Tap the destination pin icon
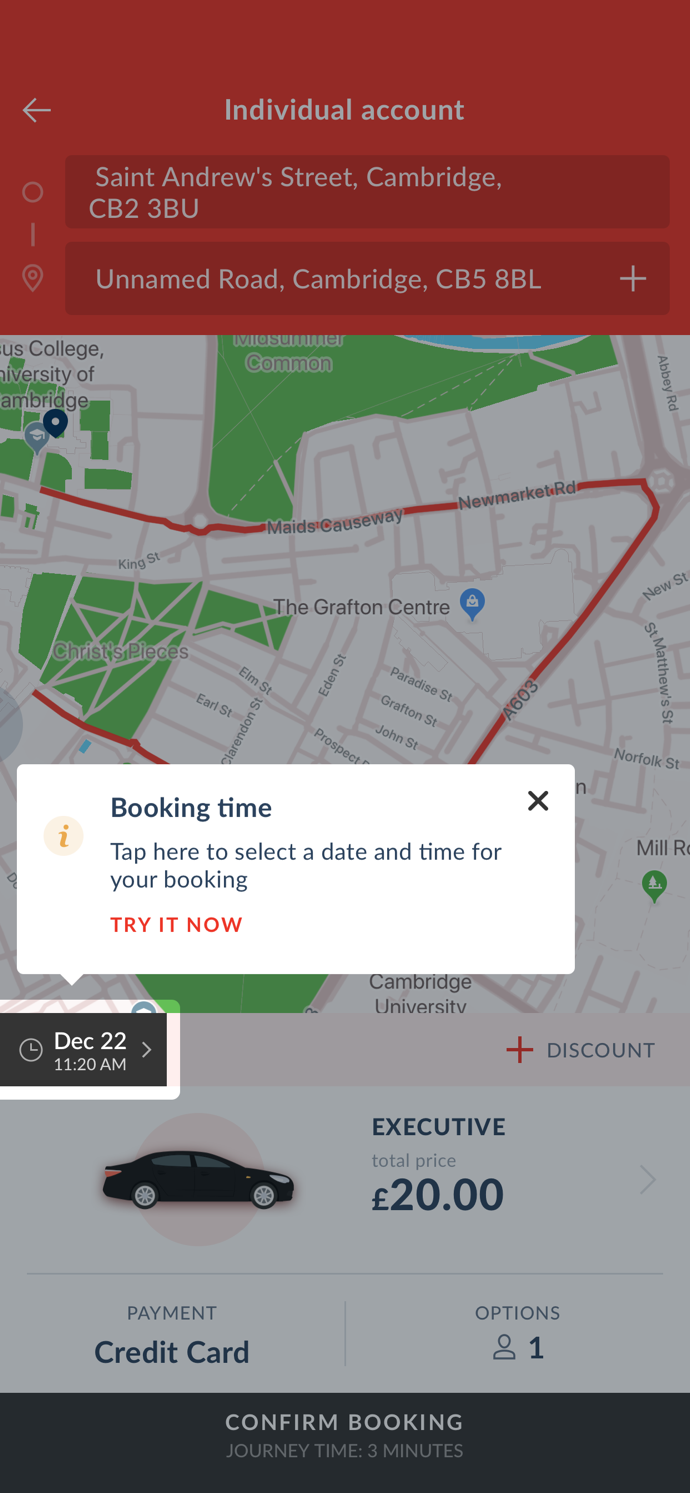 coord(33,278)
